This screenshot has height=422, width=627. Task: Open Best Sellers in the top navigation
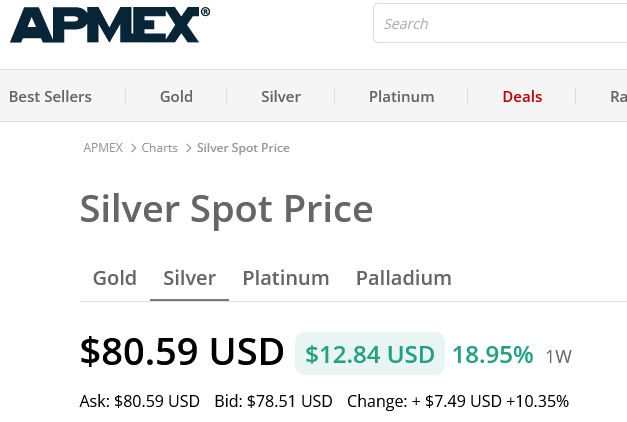coord(50,97)
